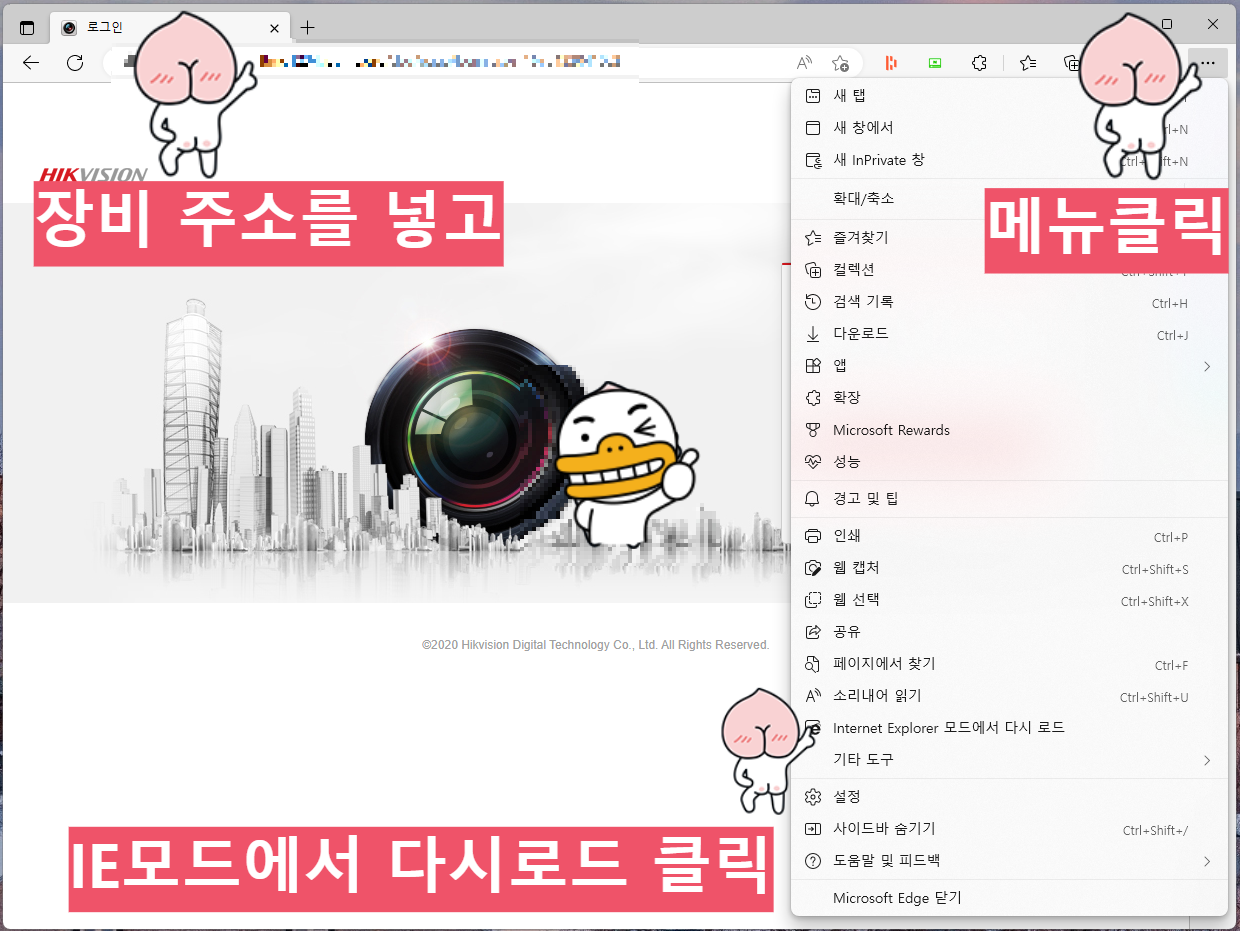Click the 확대/축소 zoom row
This screenshot has width=1240, height=931.
[1009, 199]
